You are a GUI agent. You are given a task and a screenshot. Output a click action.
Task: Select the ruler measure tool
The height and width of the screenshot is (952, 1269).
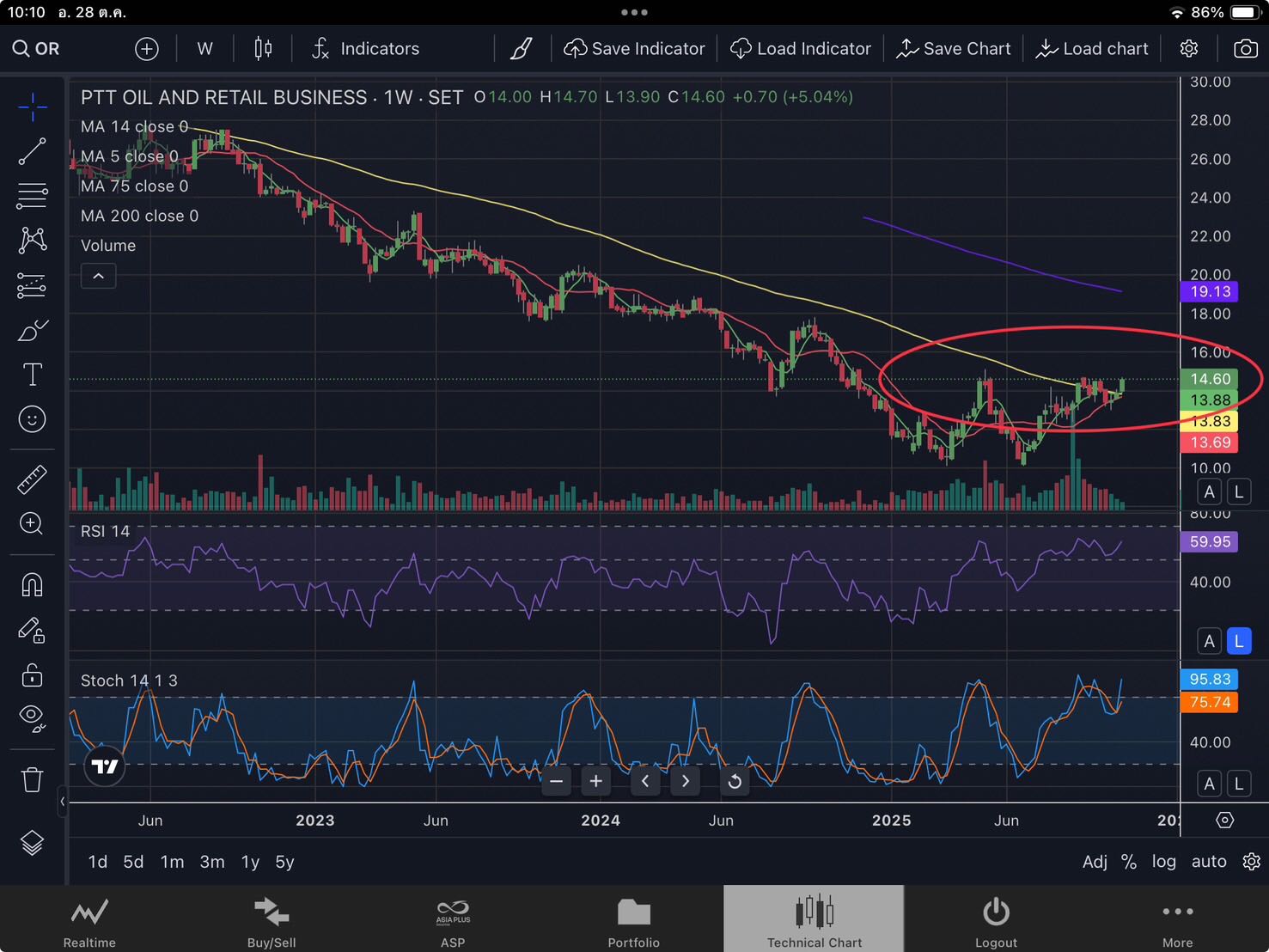(x=33, y=479)
